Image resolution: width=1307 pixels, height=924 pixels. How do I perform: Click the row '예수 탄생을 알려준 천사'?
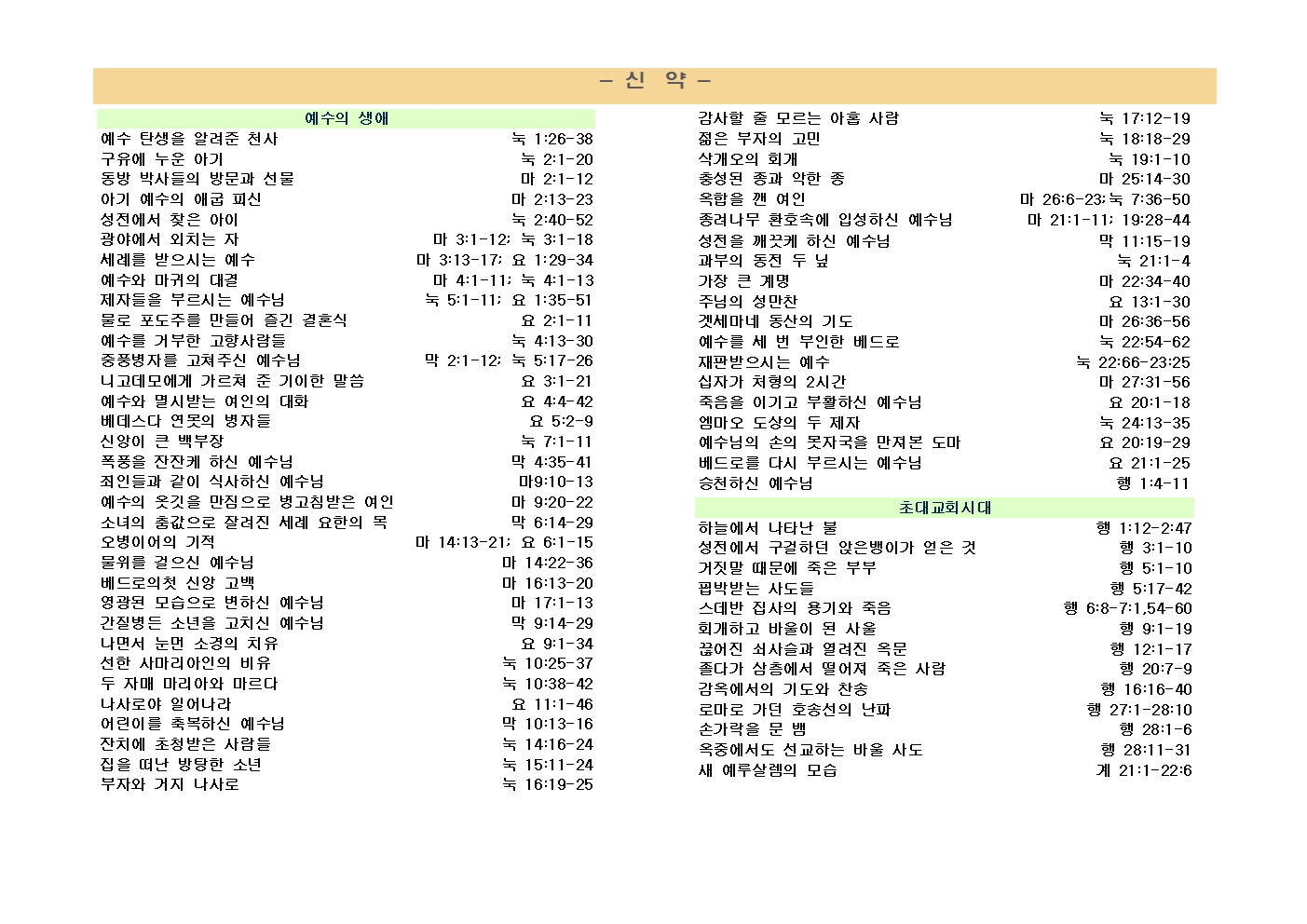tap(347, 139)
